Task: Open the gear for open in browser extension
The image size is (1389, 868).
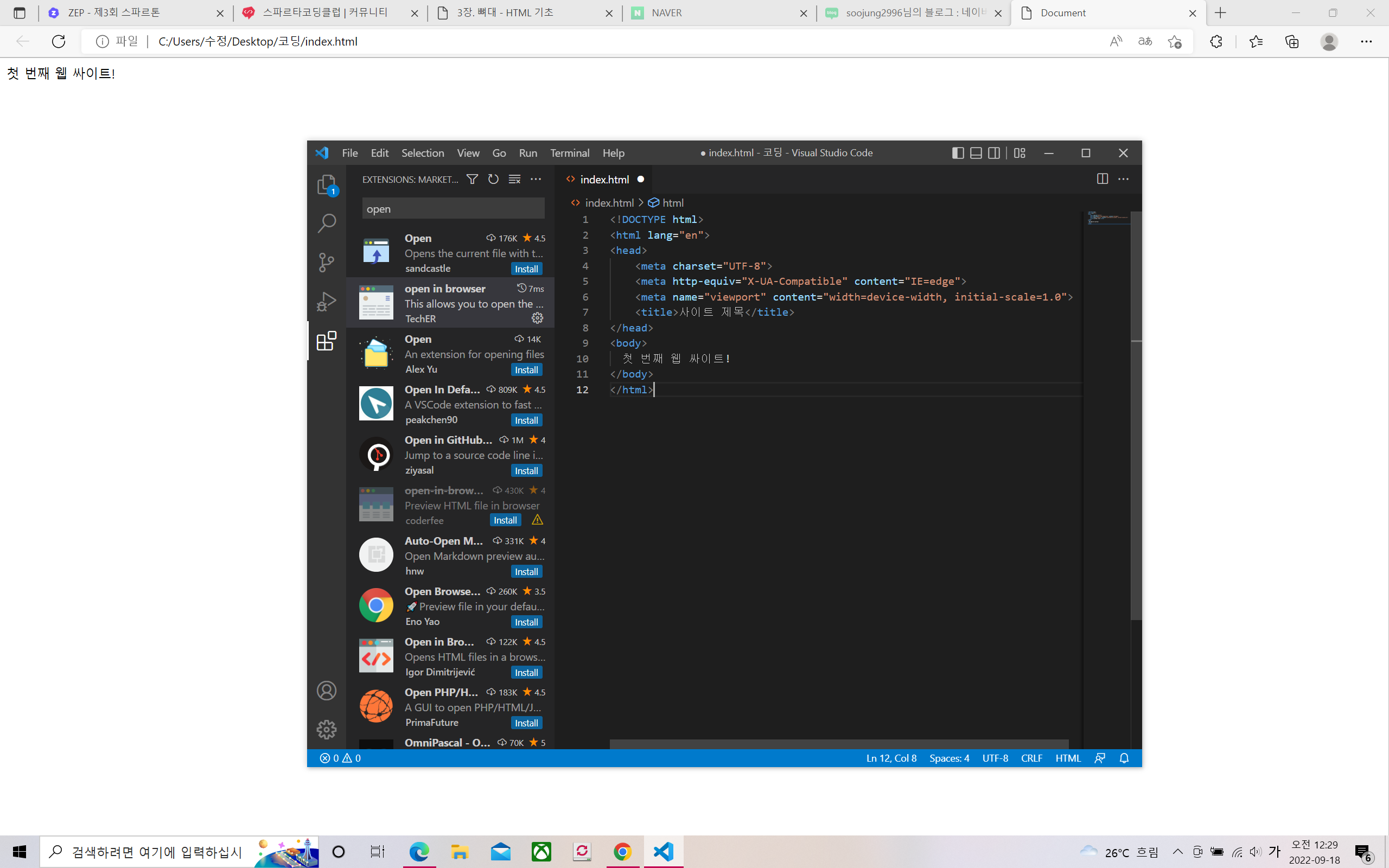Action: (x=537, y=318)
